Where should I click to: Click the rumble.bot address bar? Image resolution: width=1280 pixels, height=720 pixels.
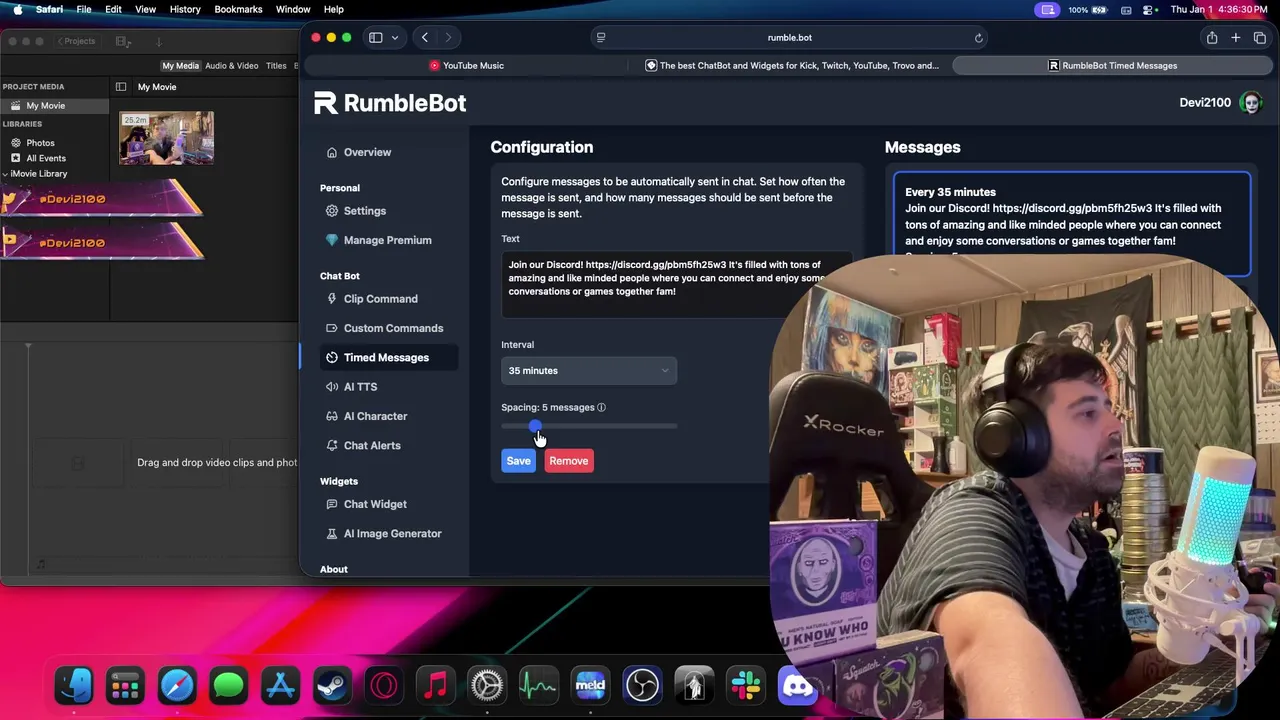click(x=789, y=38)
